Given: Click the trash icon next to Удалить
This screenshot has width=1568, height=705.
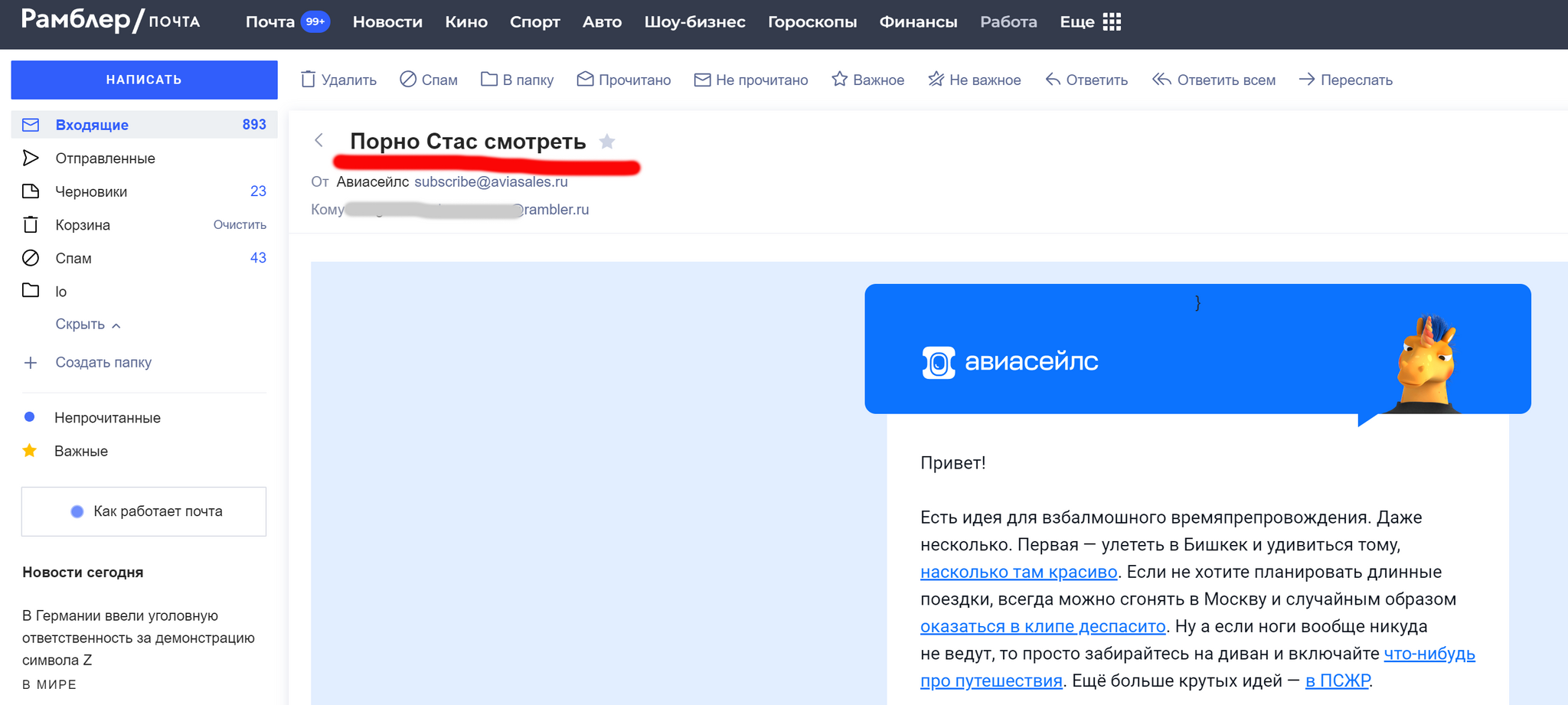Looking at the screenshot, I should (x=308, y=80).
